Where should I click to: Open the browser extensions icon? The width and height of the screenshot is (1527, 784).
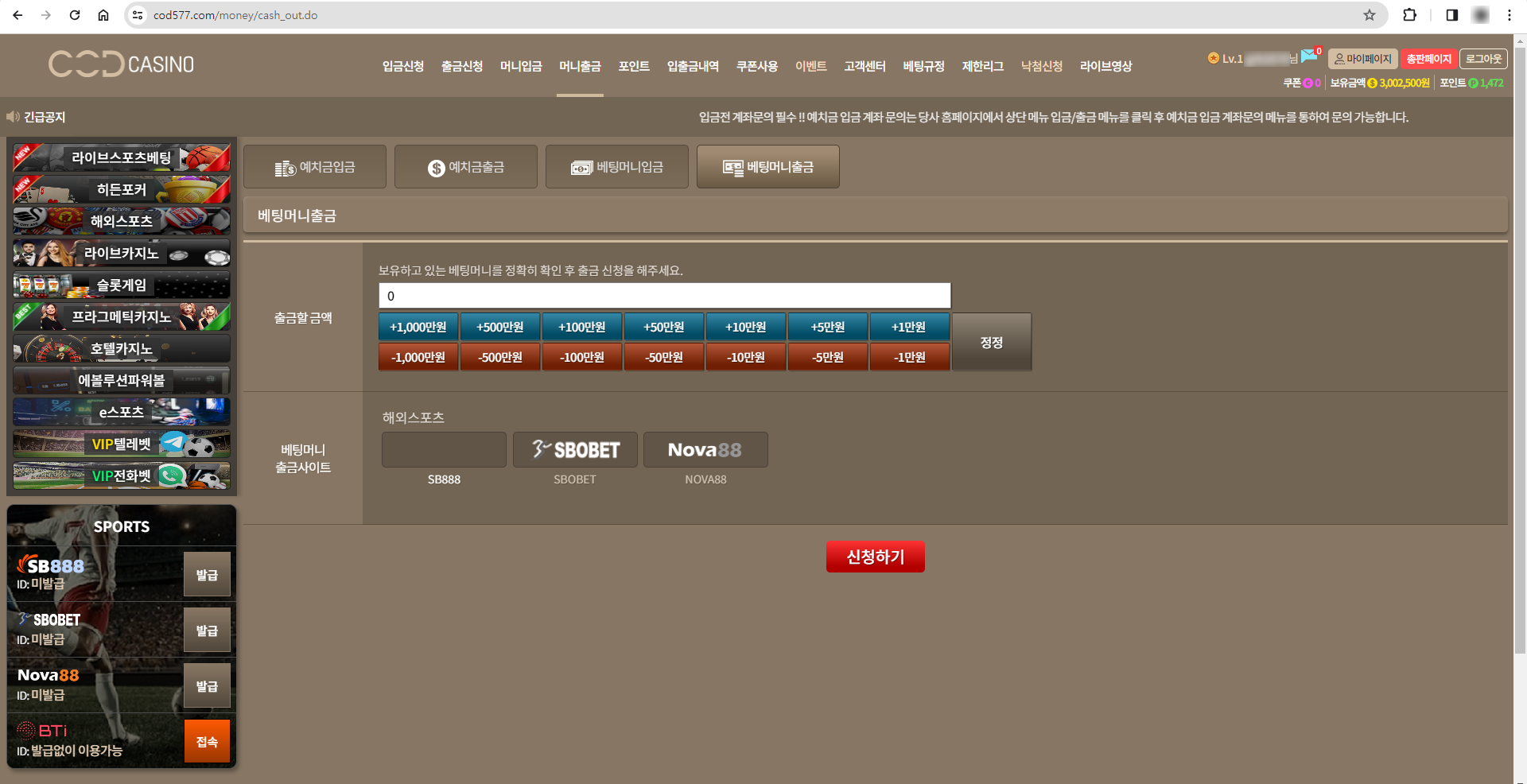[1410, 15]
